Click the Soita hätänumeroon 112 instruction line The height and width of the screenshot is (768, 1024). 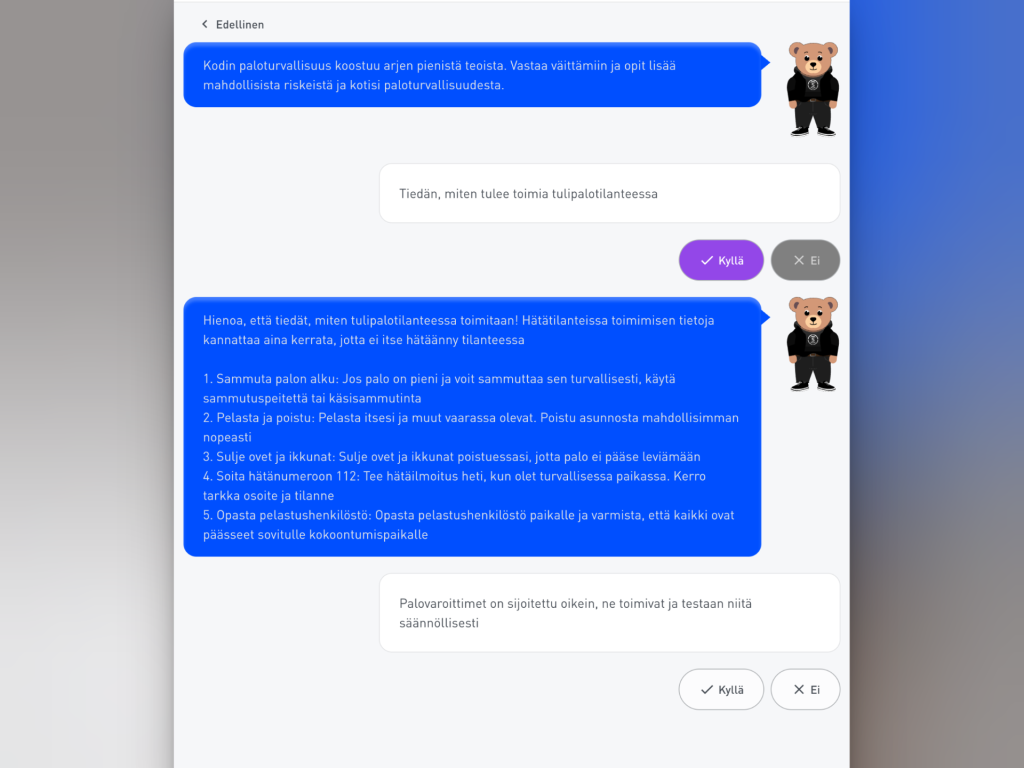[x=455, y=485]
